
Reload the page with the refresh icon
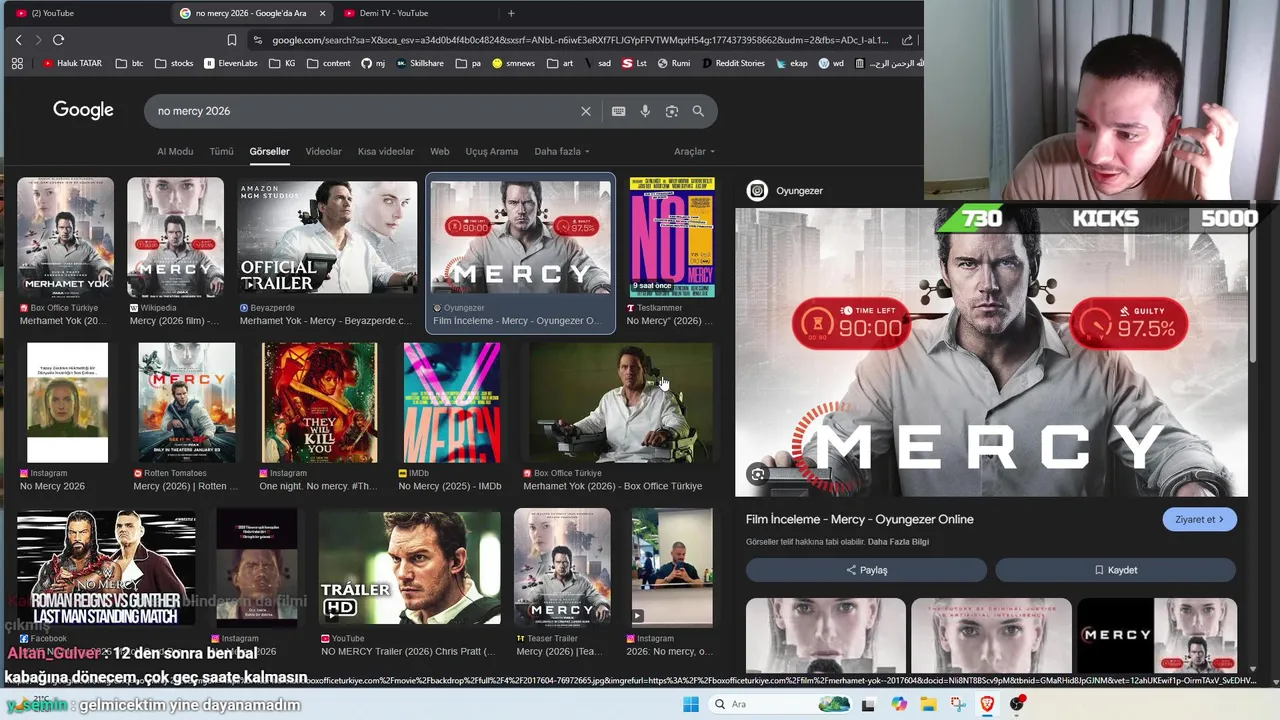(58, 40)
